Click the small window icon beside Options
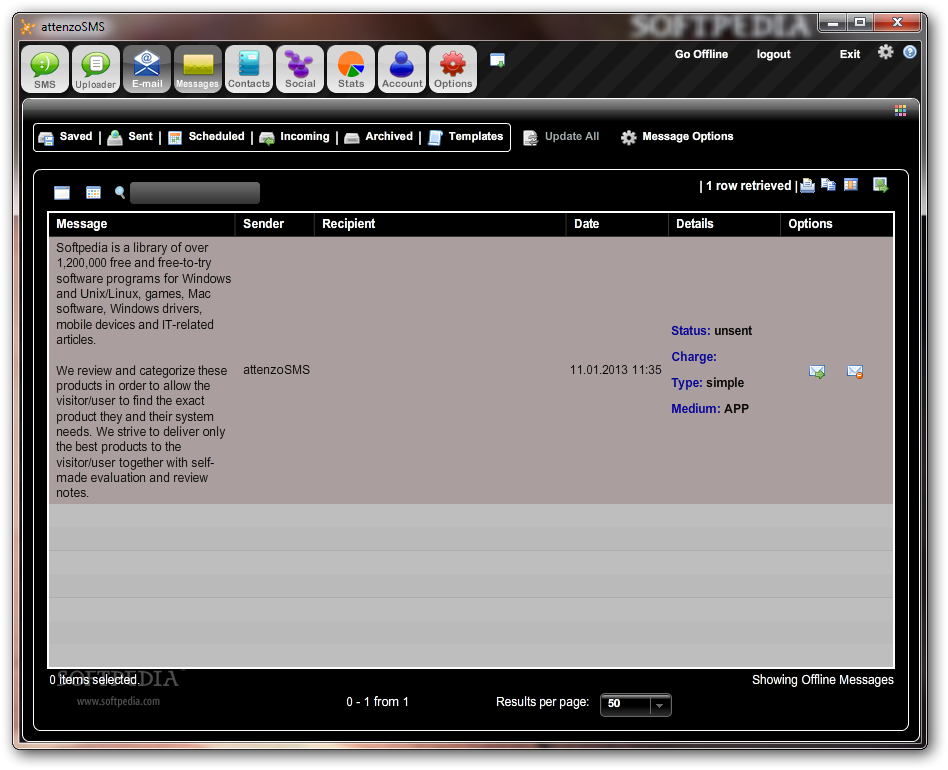The height and width of the screenshot is (770, 948). (497, 60)
